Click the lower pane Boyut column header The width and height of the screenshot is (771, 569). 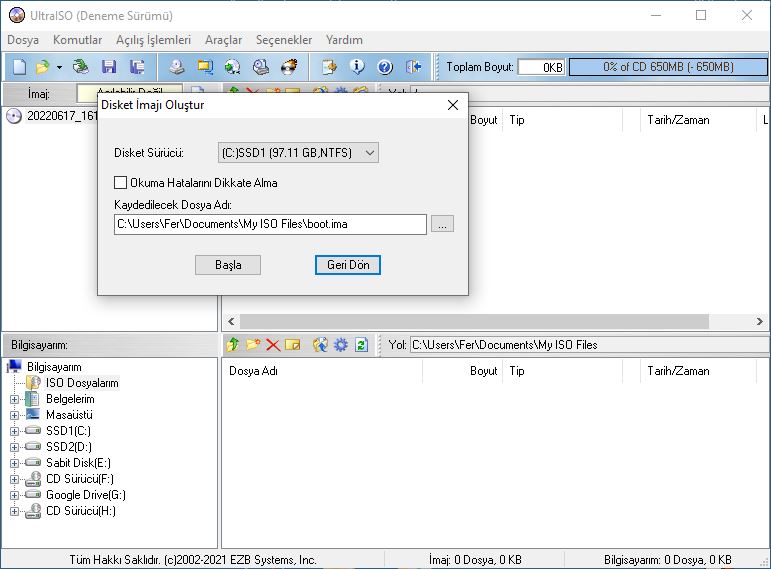point(462,371)
